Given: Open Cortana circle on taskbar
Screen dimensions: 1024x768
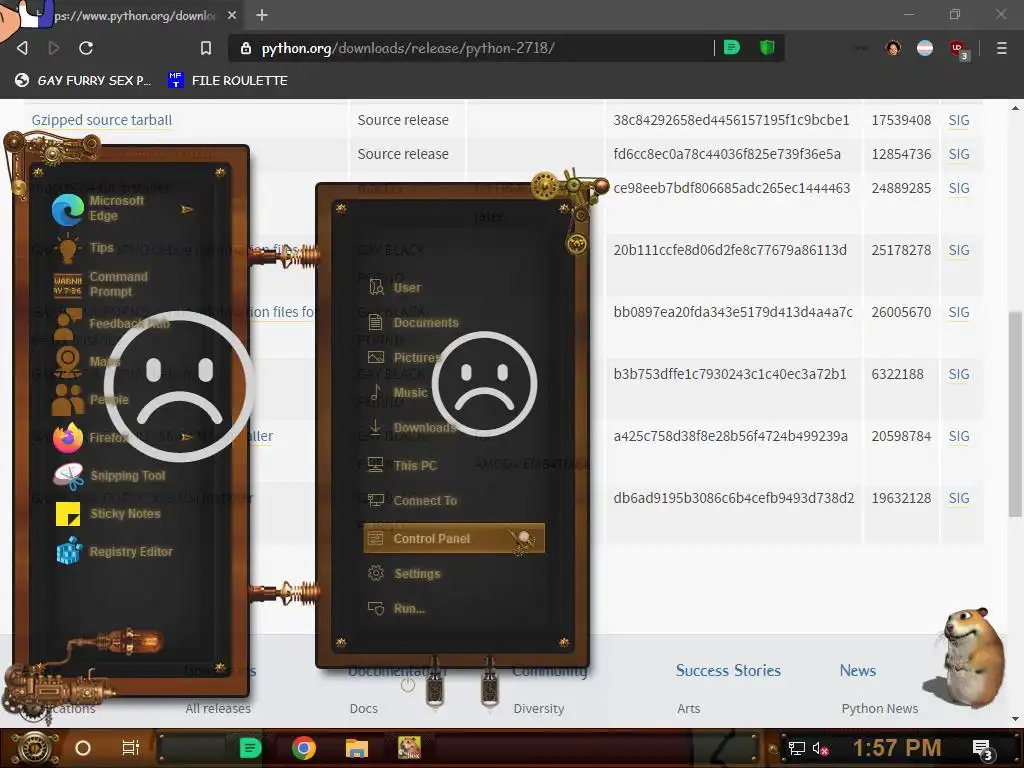Looking at the screenshot, I should [83, 748].
